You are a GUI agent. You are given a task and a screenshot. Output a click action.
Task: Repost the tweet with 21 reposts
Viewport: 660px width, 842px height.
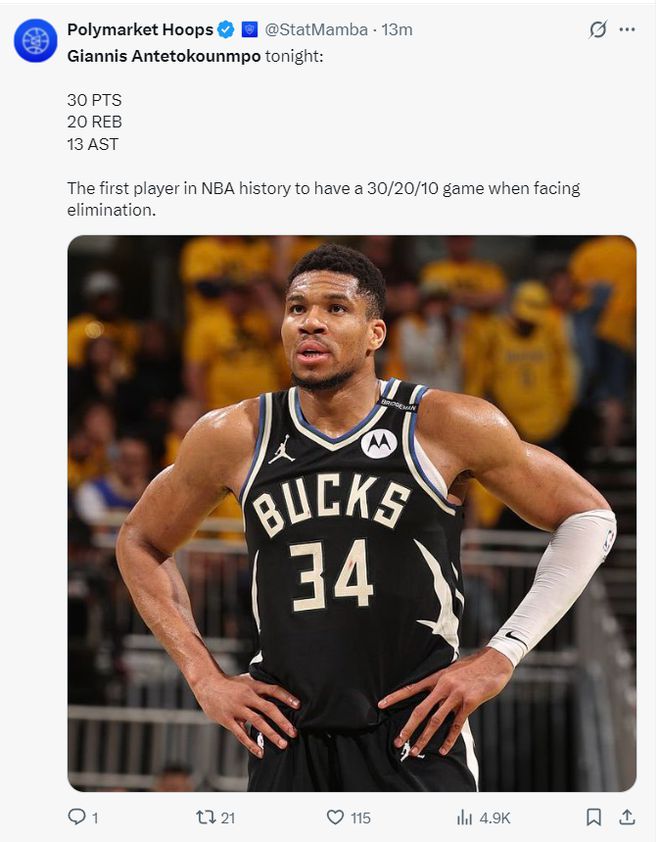pyautogui.click(x=205, y=817)
